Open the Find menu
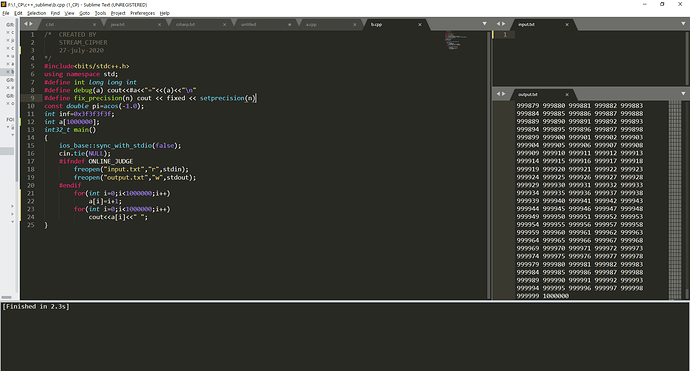690x371 pixels. pos(55,13)
